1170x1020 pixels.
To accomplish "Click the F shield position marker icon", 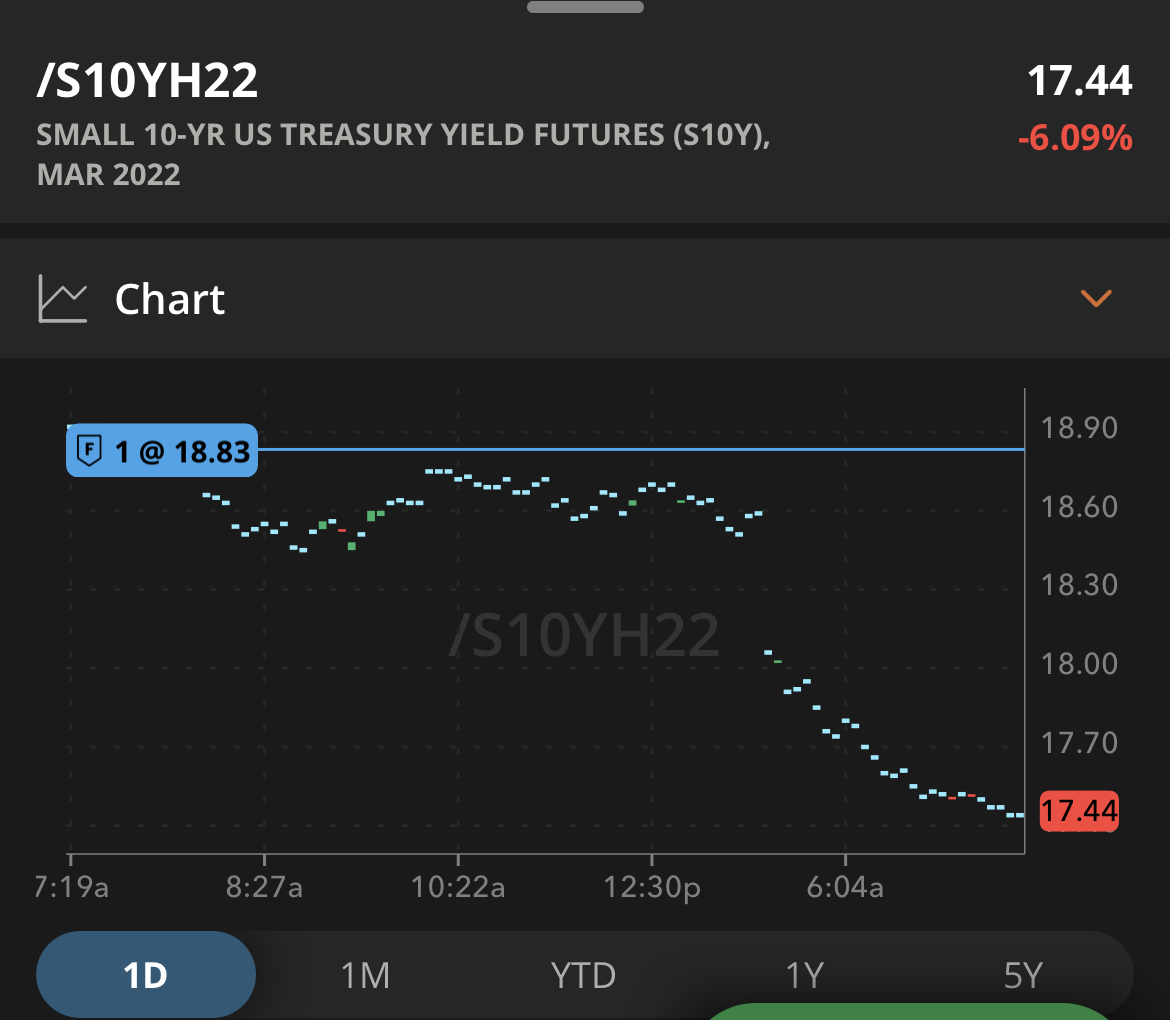I will (x=90, y=451).
